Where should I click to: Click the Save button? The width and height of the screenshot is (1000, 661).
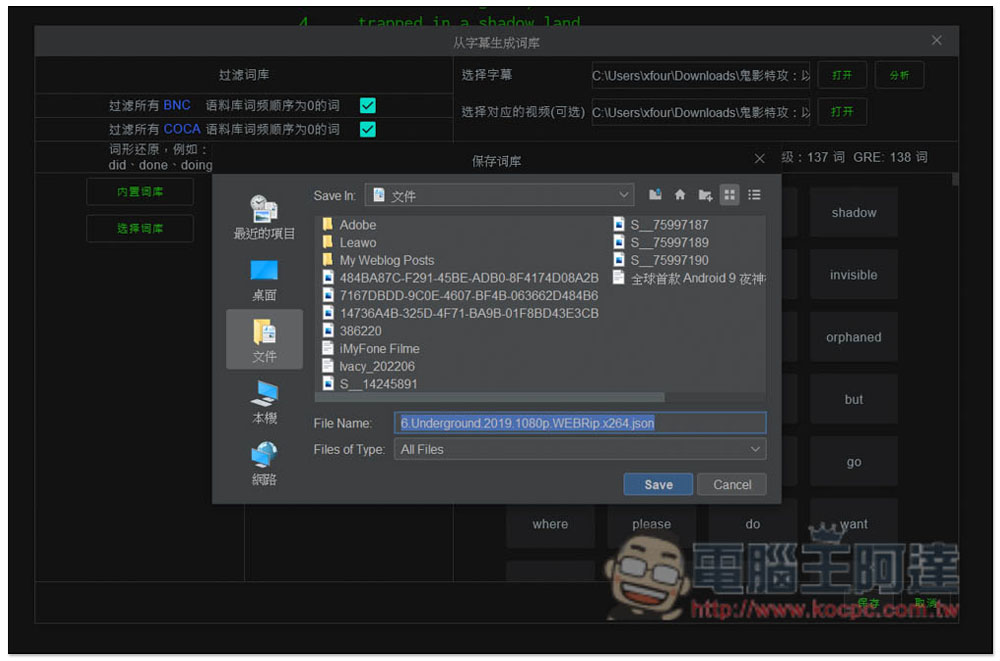click(658, 484)
